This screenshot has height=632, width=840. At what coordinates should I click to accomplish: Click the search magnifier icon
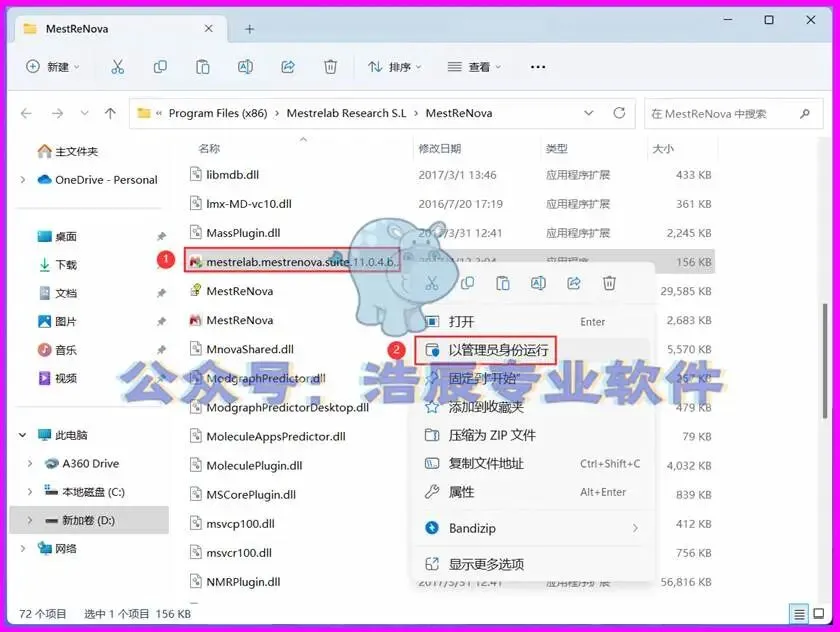coord(804,114)
